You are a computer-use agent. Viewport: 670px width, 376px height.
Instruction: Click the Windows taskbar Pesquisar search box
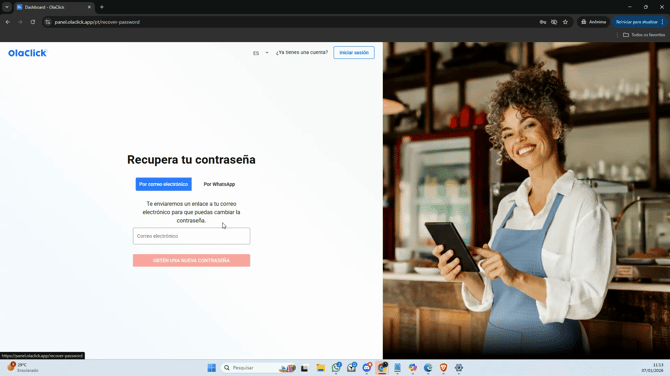[x=259, y=367]
